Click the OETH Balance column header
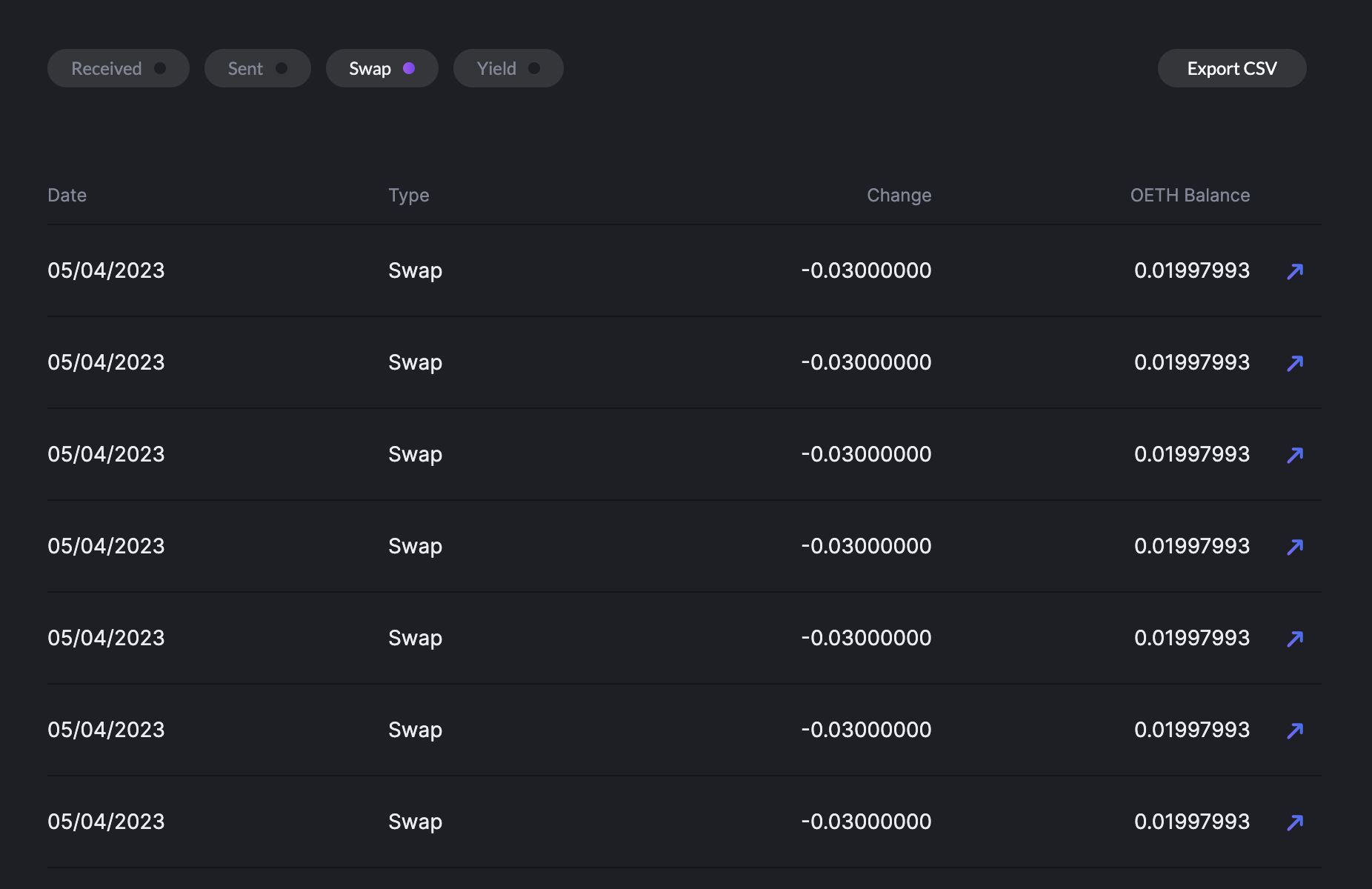The image size is (1372, 889). (x=1190, y=195)
